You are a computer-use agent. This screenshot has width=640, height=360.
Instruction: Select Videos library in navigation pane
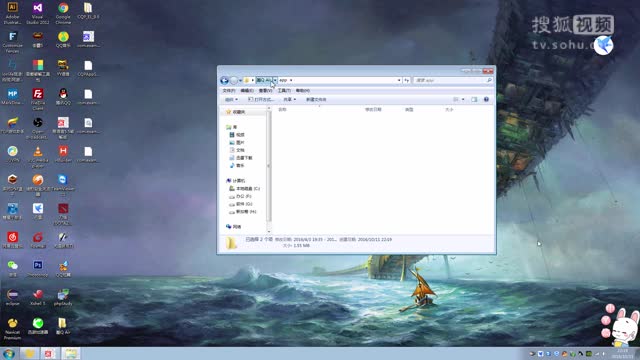pyautogui.click(x=237, y=135)
